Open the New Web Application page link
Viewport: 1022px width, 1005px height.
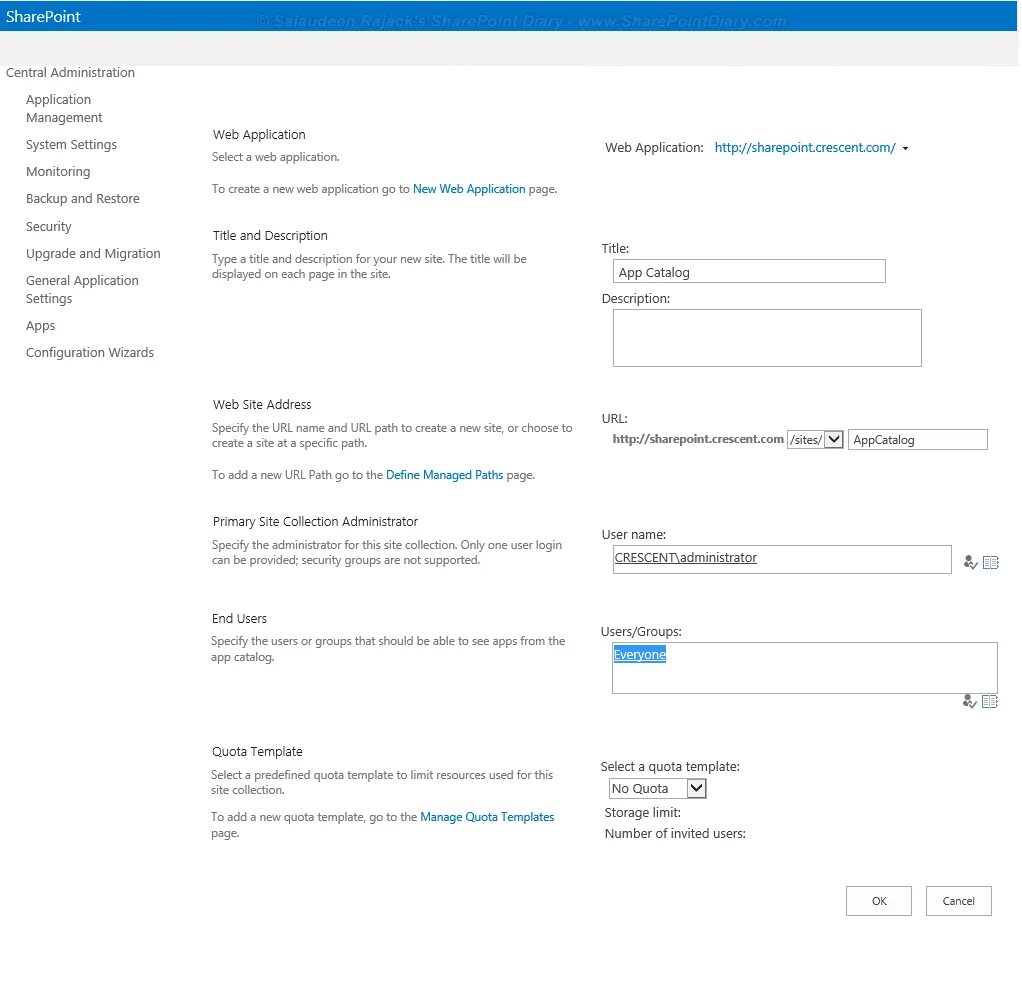pos(469,189)
